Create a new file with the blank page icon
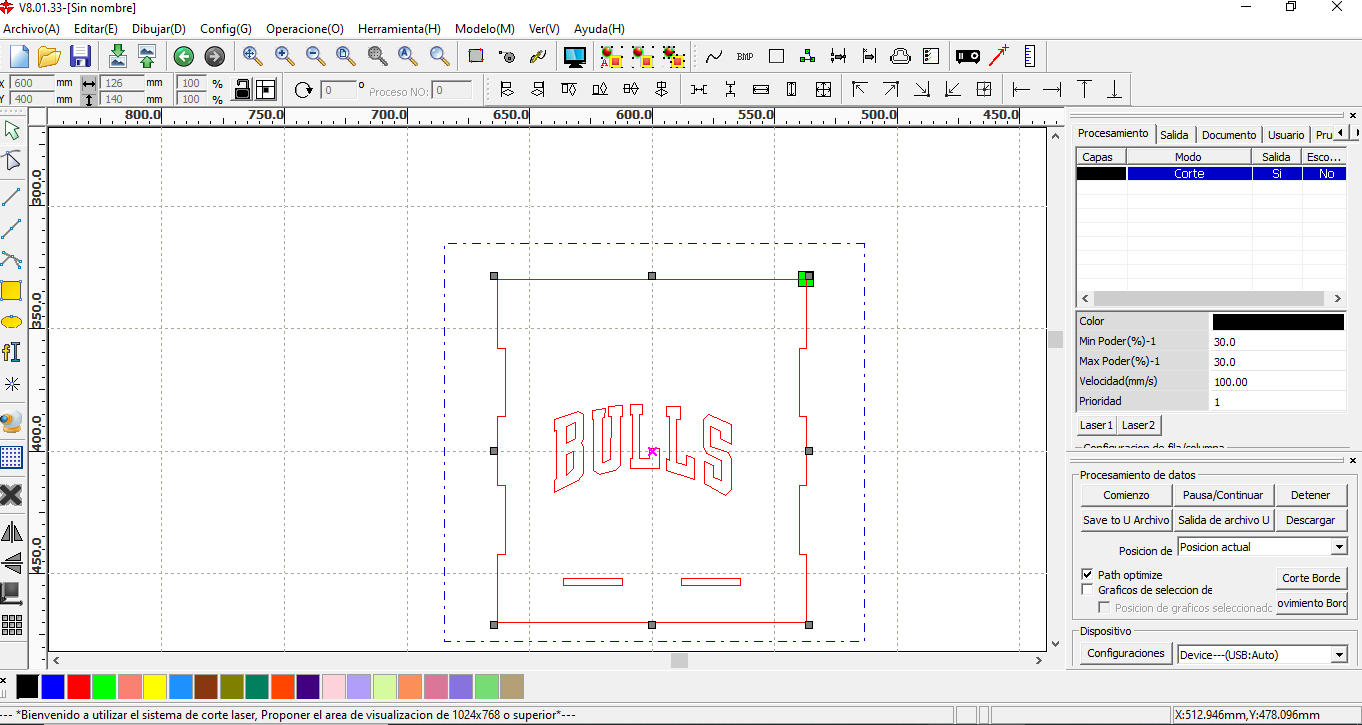The width and height of the screenshot is (1362, 725). pos(19,56)
